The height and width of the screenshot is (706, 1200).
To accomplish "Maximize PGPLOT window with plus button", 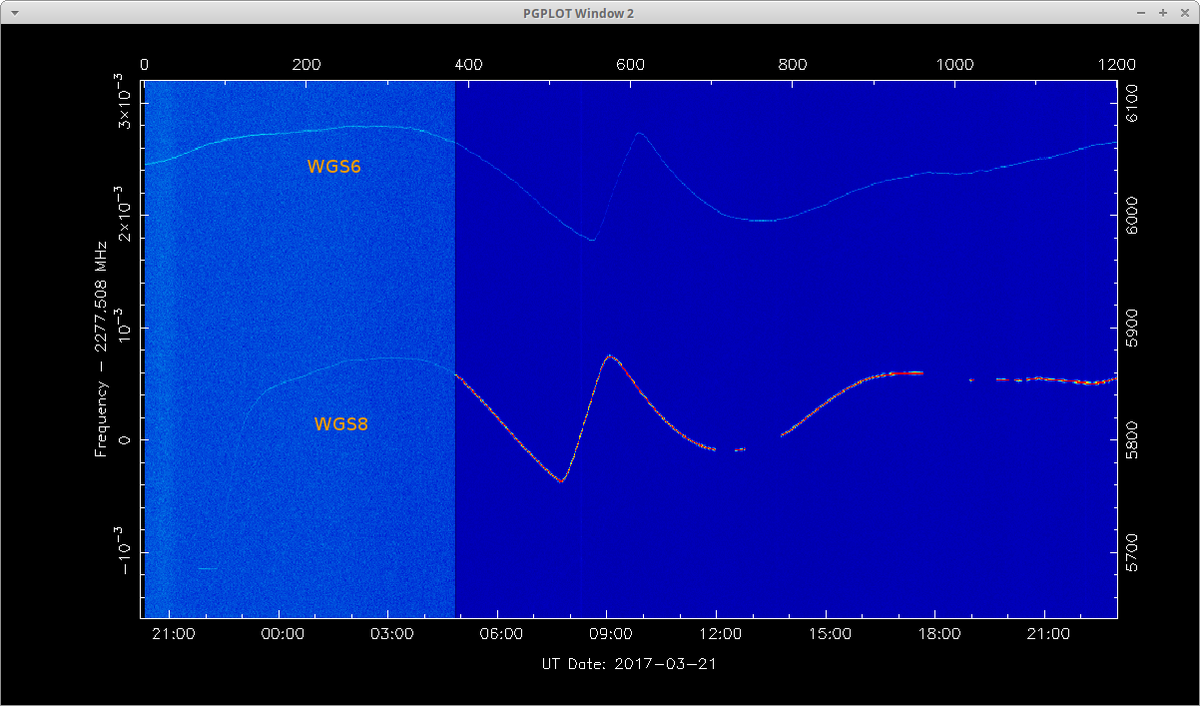I will (1163, 13).
